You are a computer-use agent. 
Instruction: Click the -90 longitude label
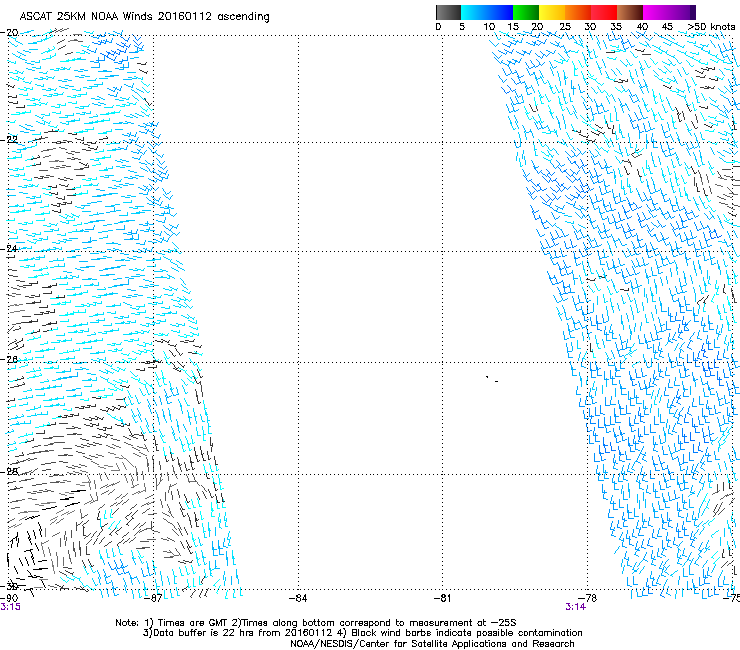click(x=9, y=598)
